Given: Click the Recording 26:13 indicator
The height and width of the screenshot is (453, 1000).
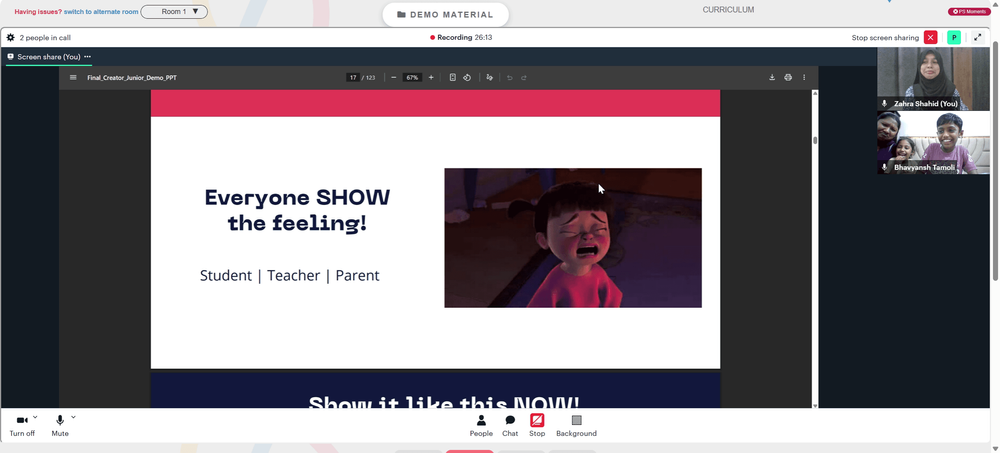Looking at the screenshot, I should coord(461,38).
